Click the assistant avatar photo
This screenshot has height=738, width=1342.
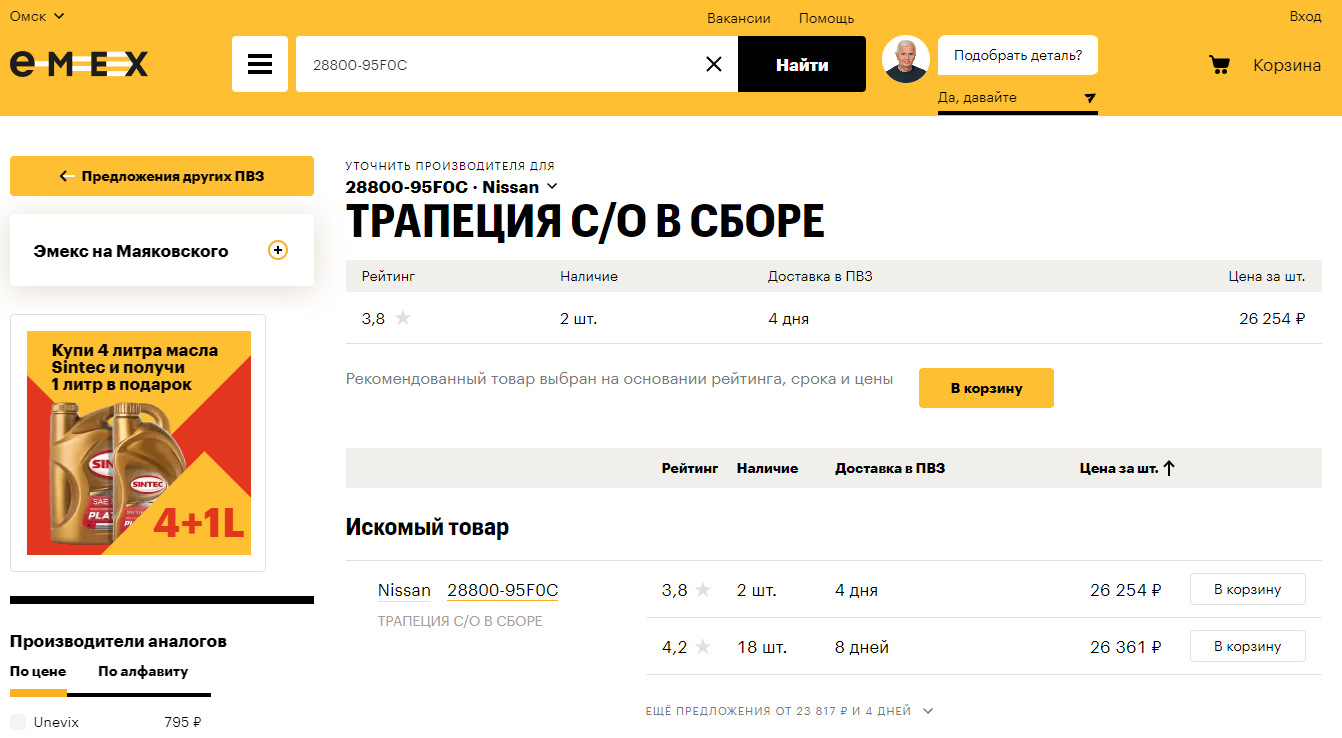tap(906, 60)
